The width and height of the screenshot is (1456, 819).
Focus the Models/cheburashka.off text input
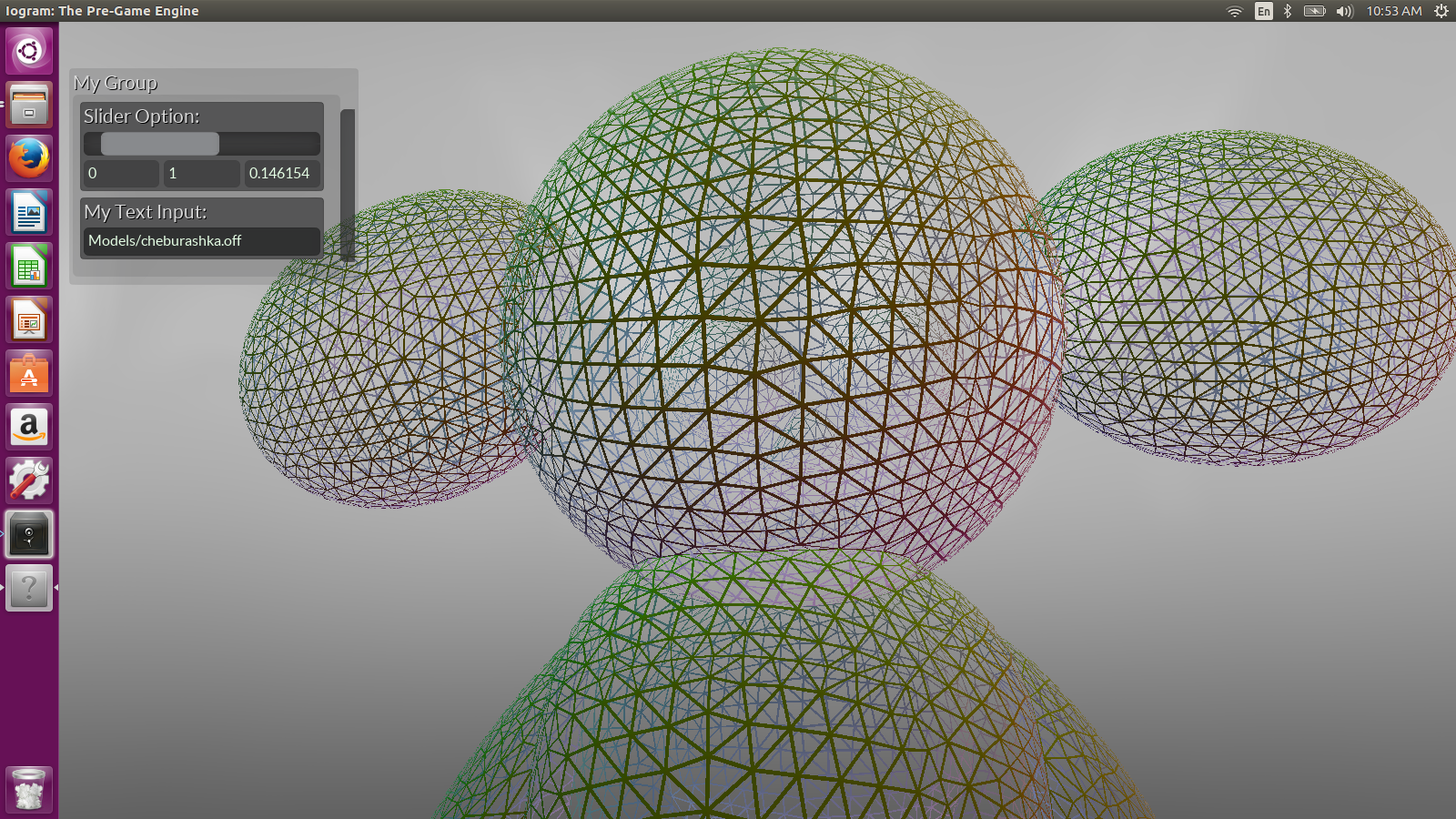pyautogui.click(x=201, y=241)
